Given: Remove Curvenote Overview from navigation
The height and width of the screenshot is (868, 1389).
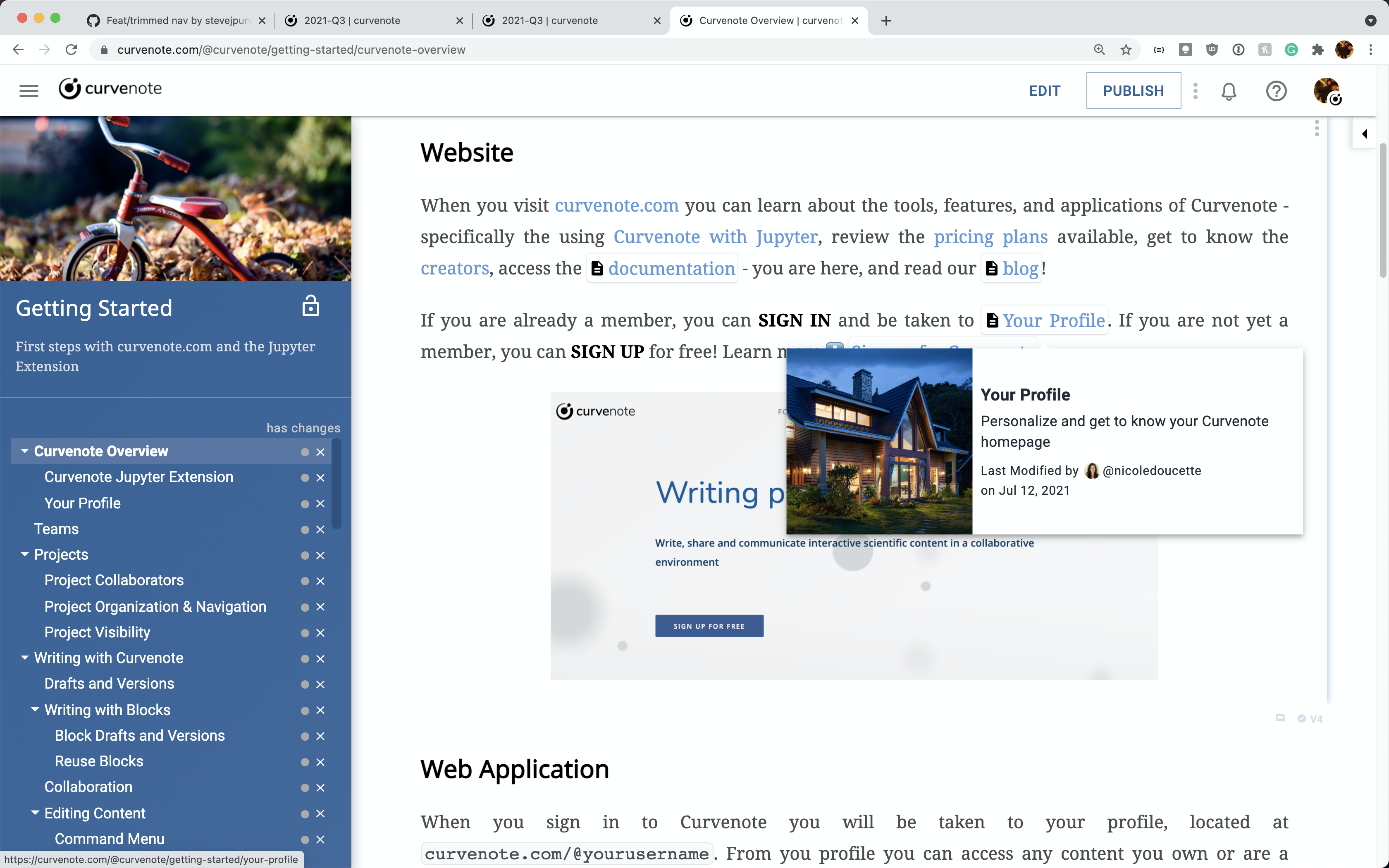Looking at the screenshot, I should coord(320,452).
